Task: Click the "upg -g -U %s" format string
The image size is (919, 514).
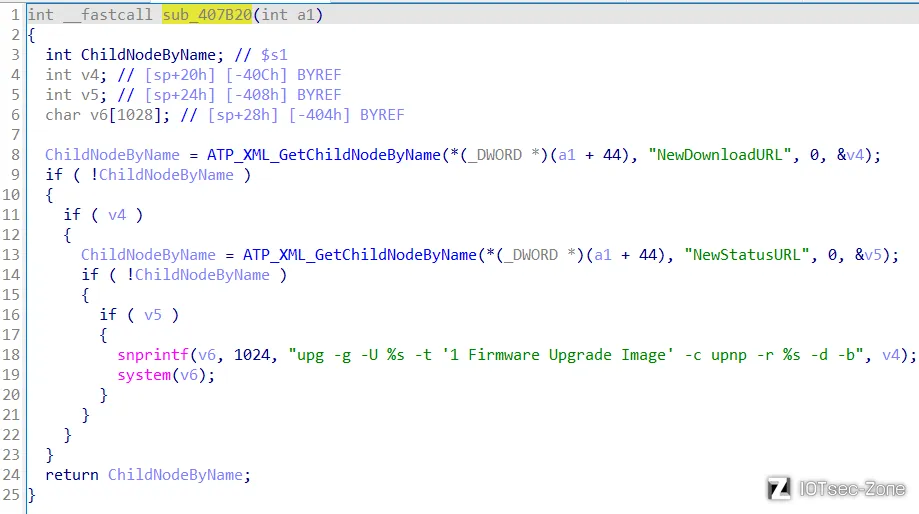Action: click(x=576, y=355)
